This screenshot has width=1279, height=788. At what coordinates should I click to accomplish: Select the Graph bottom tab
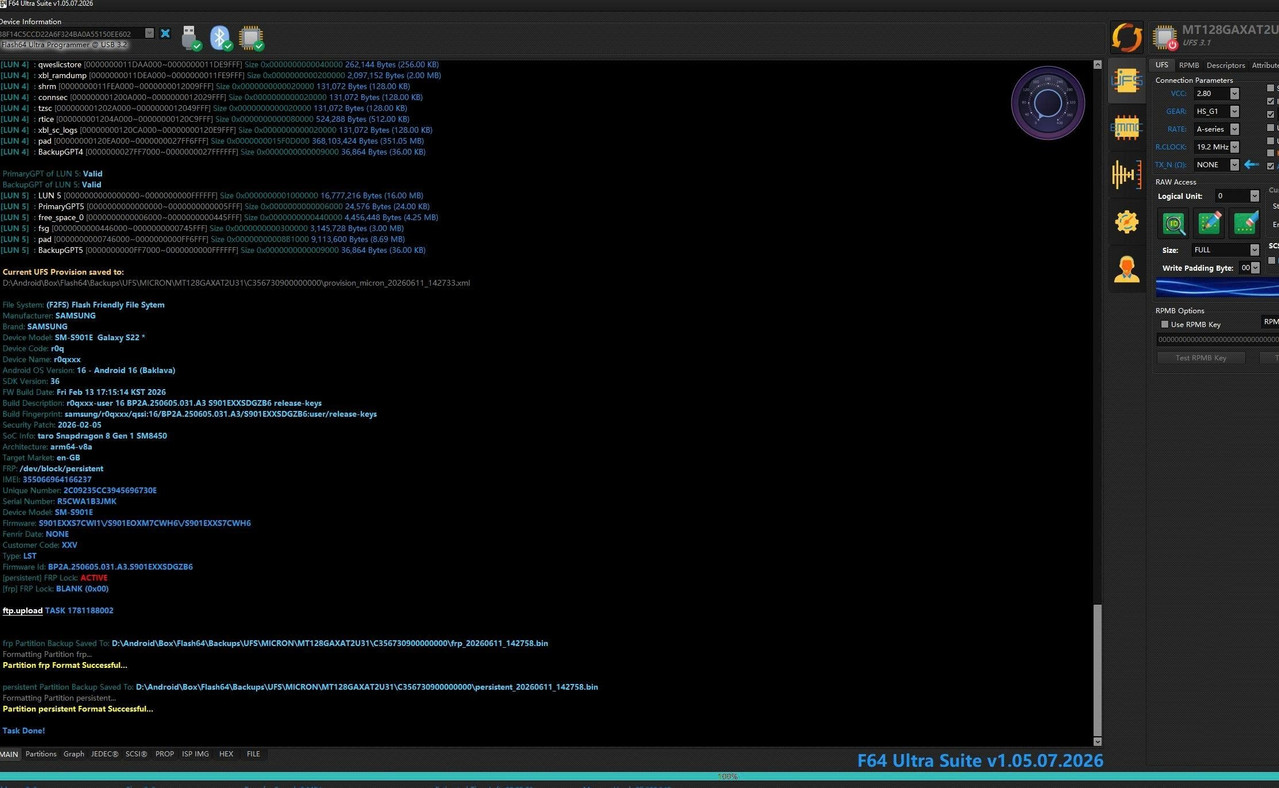tap(74, 754)
